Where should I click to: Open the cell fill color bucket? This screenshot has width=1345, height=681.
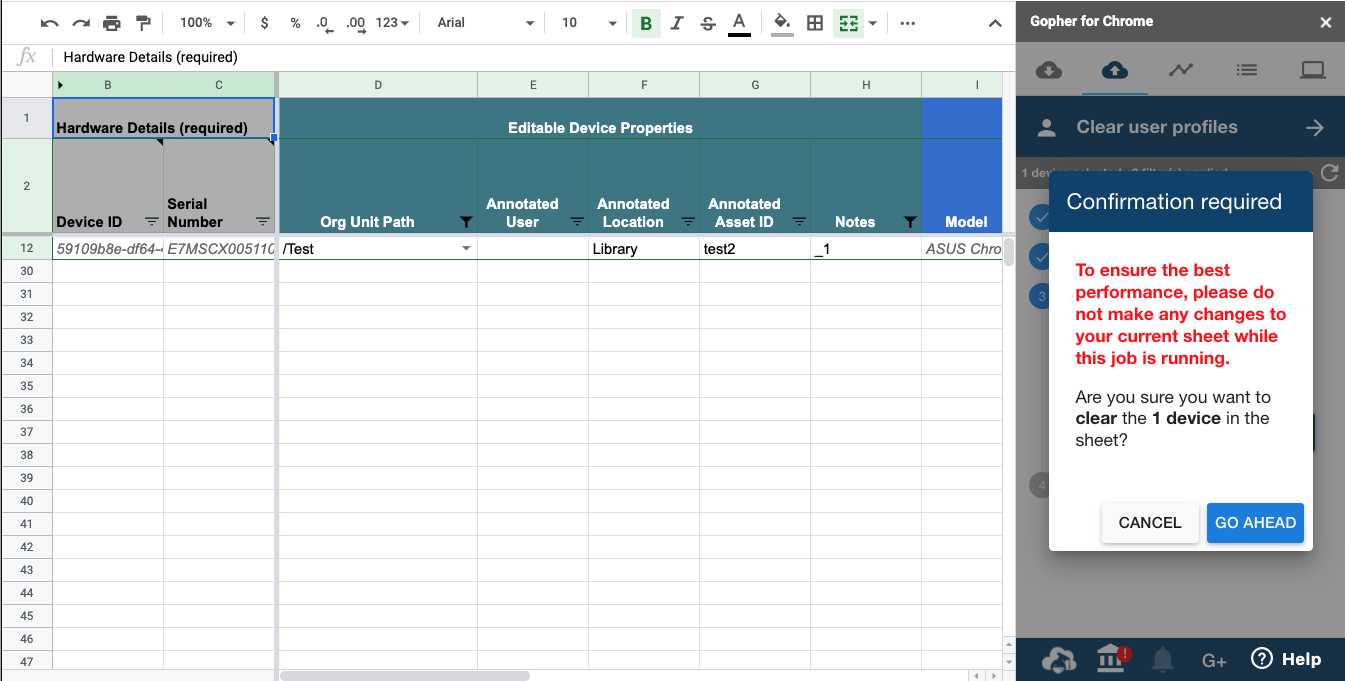click(782, 23)
